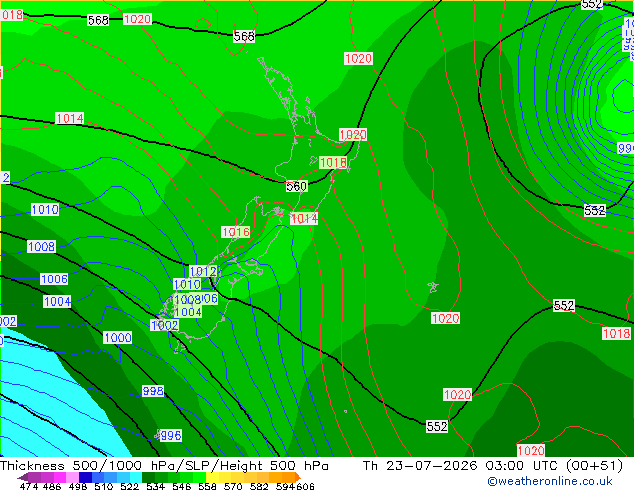This screenshot has width=634, height=490.
Task: Click the legend value '606'
Action: (x=305, y=486)
